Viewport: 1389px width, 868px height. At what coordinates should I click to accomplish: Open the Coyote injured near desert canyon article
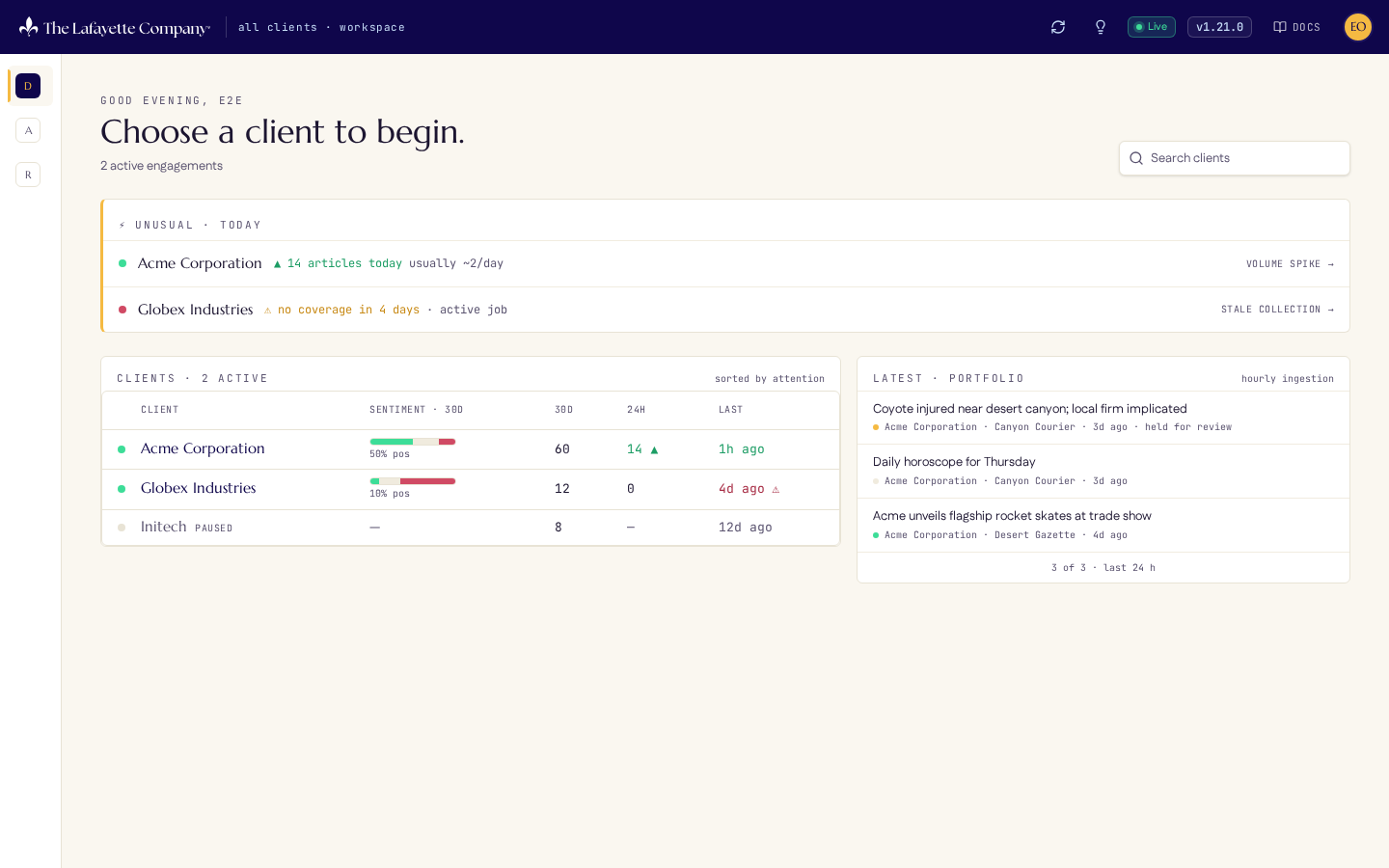point(1103,418)
